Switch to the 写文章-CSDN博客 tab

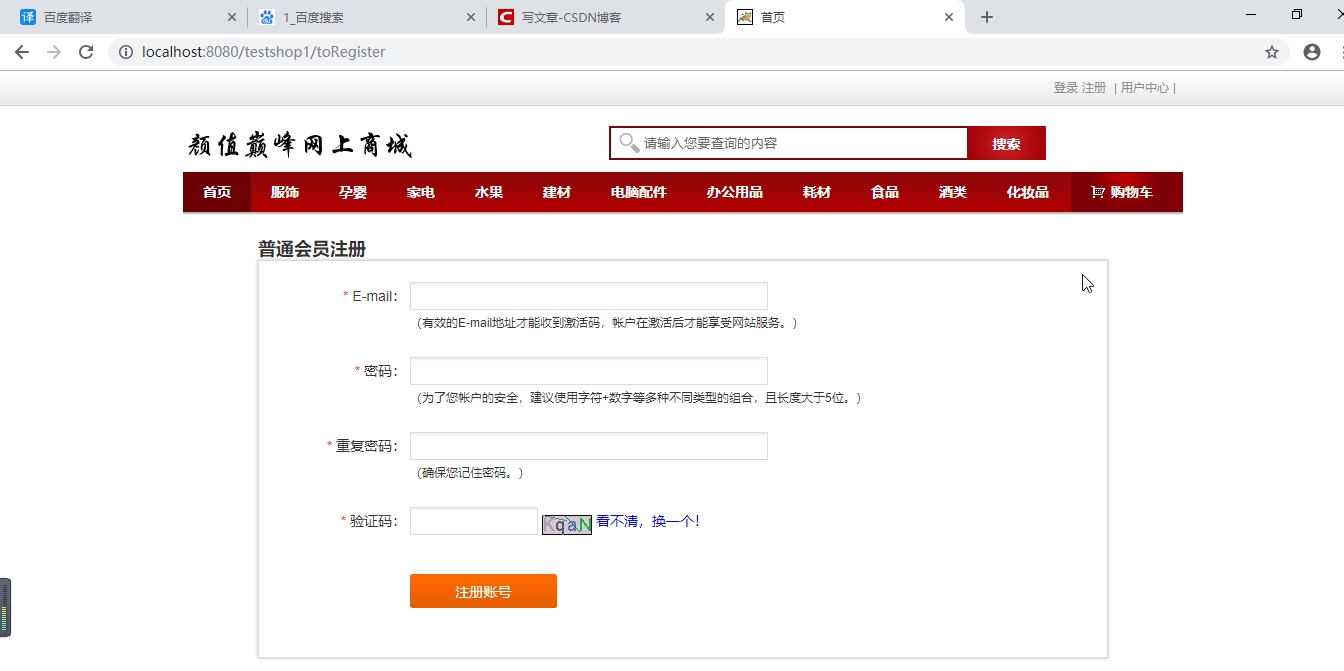(x=571, y=17)
